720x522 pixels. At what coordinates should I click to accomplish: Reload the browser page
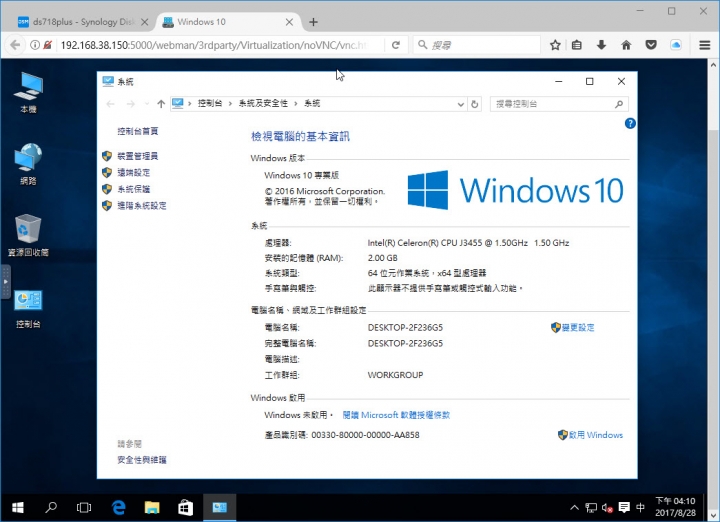[x=395, y=45]
